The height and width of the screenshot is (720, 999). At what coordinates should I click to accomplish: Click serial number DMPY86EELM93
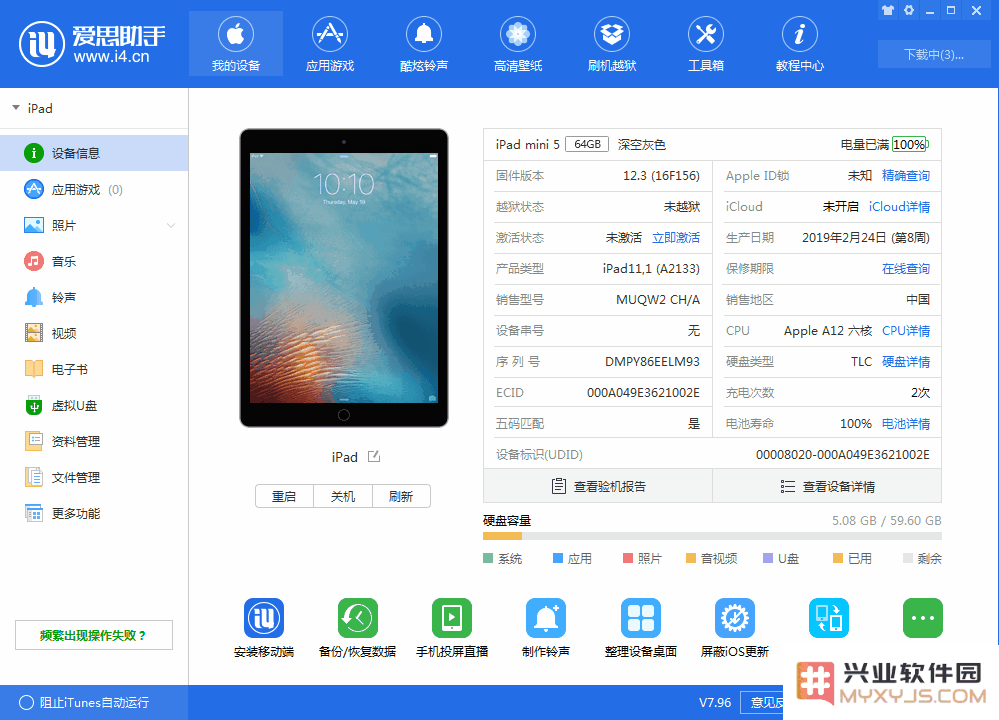tap(652, 362)
